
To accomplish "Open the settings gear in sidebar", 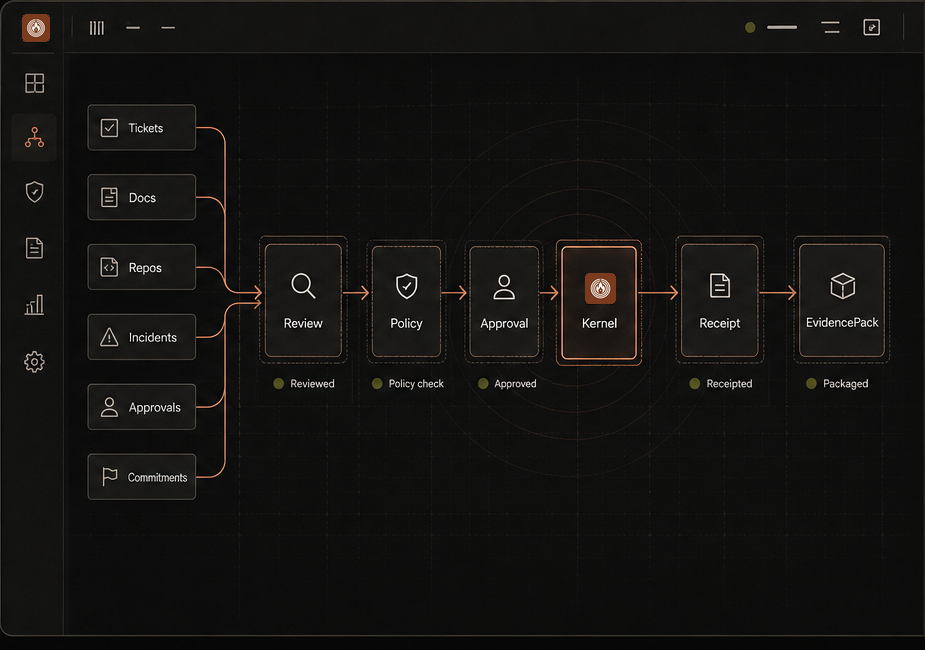I will coord(34,362).
